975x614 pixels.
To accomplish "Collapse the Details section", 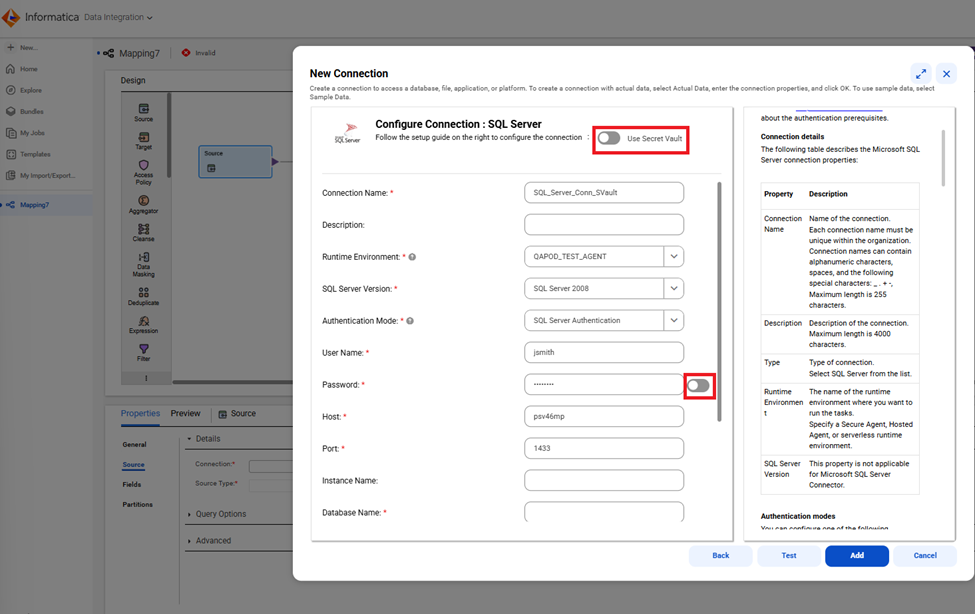I will point(189,439).
